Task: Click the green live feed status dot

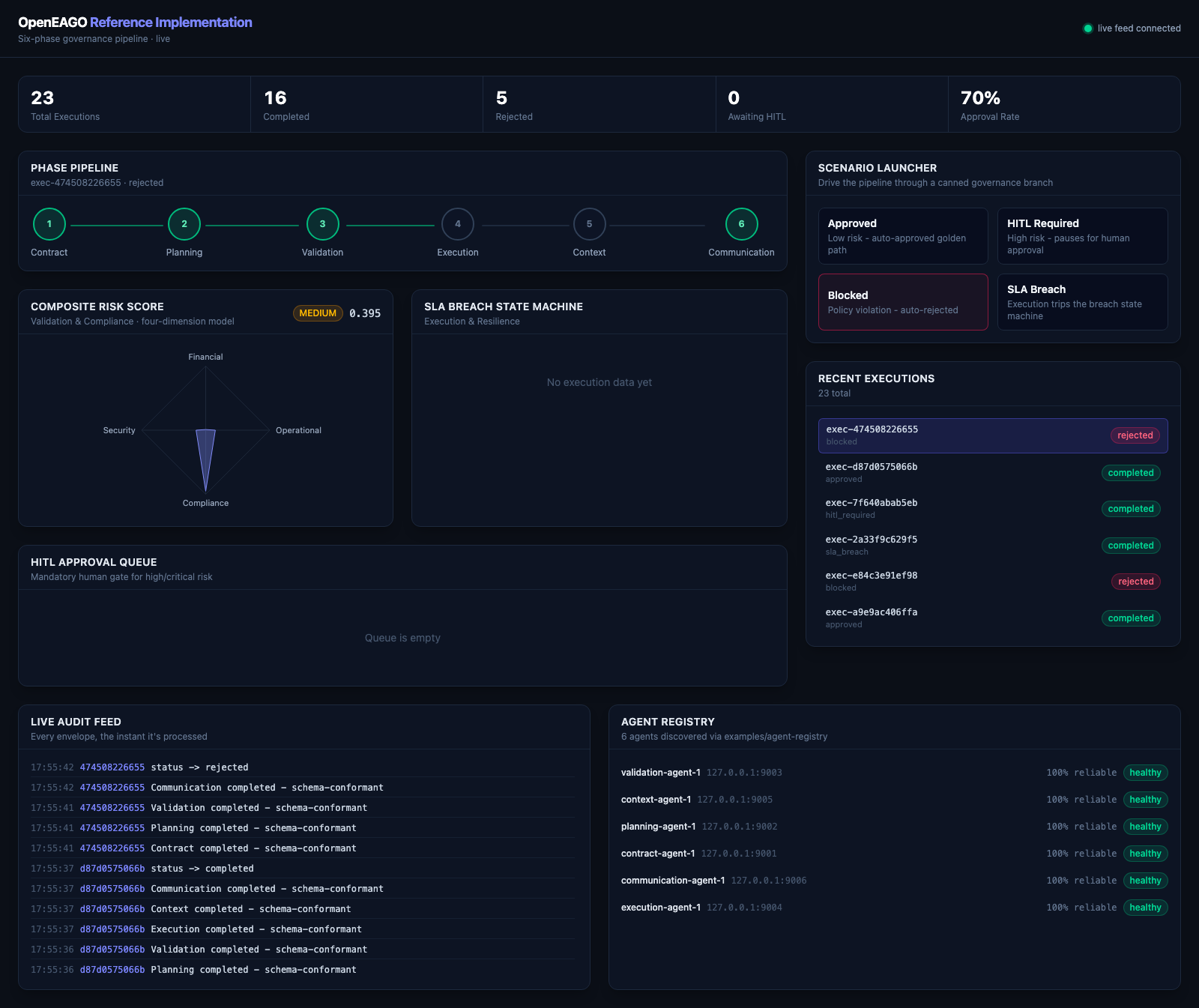Action: pyautogui.click(x=1088, y=28)
